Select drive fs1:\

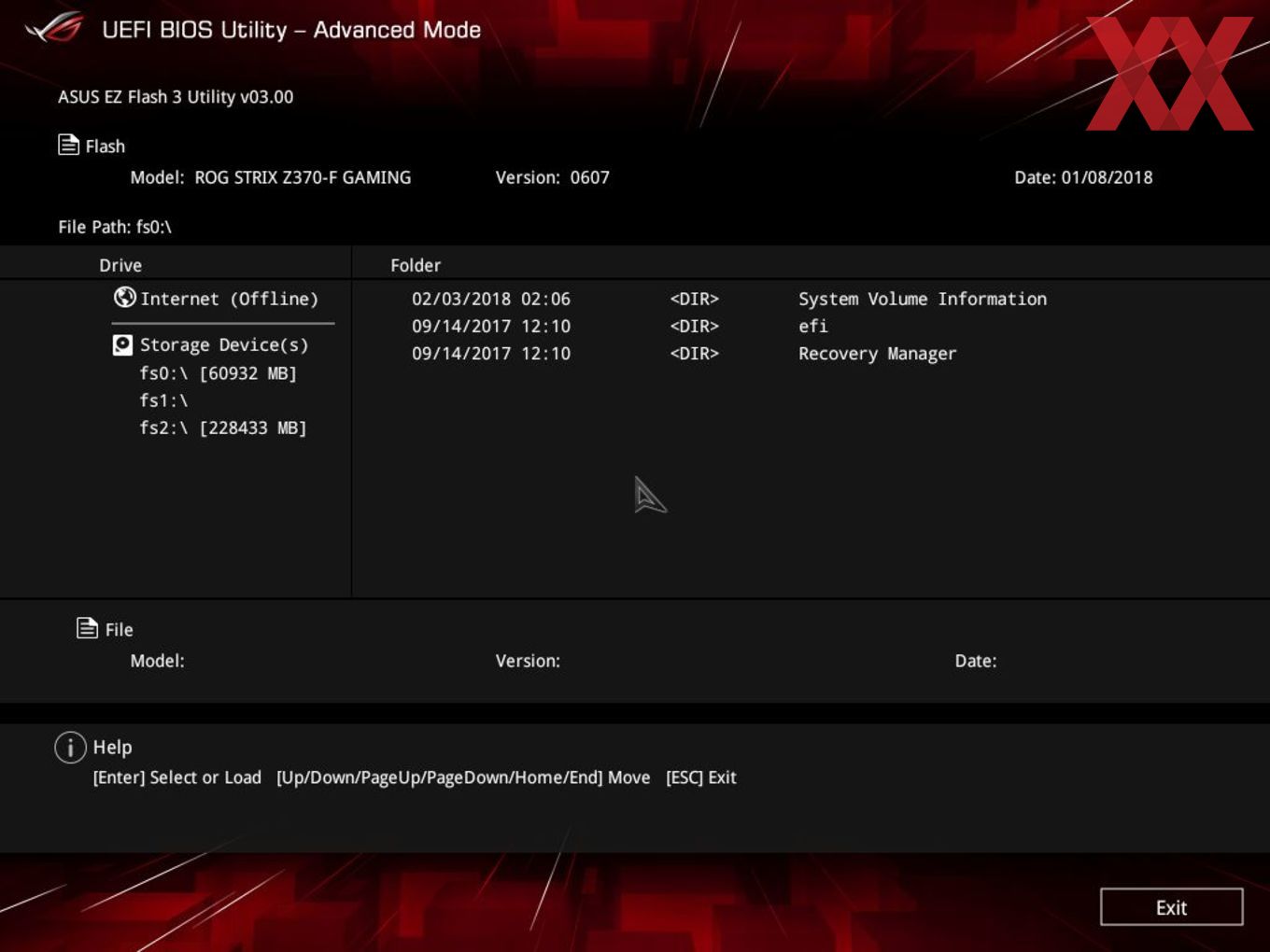[164, 400]
